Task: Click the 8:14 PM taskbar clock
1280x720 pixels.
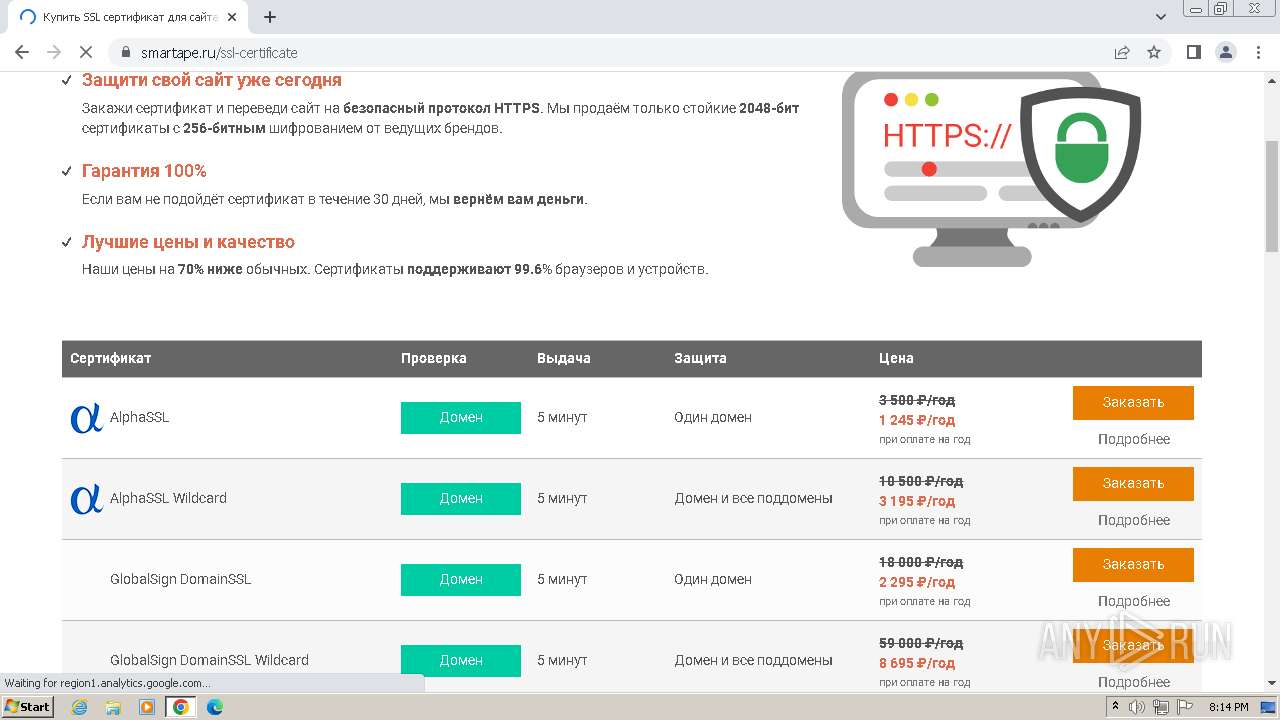Action: 1228,707
